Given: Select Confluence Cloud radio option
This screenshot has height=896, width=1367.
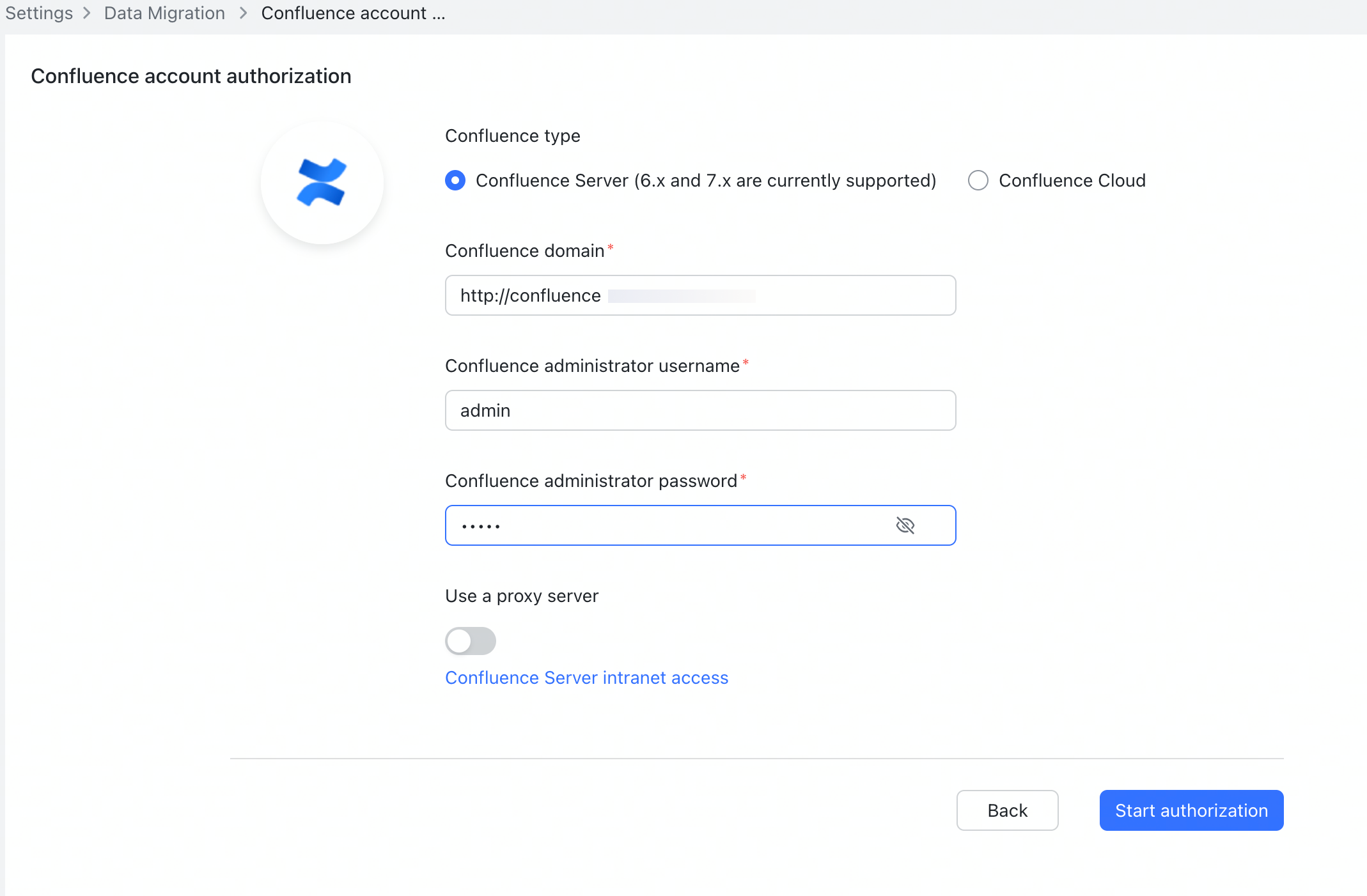Looking at the screenshot, I should [x=978, y=180].
